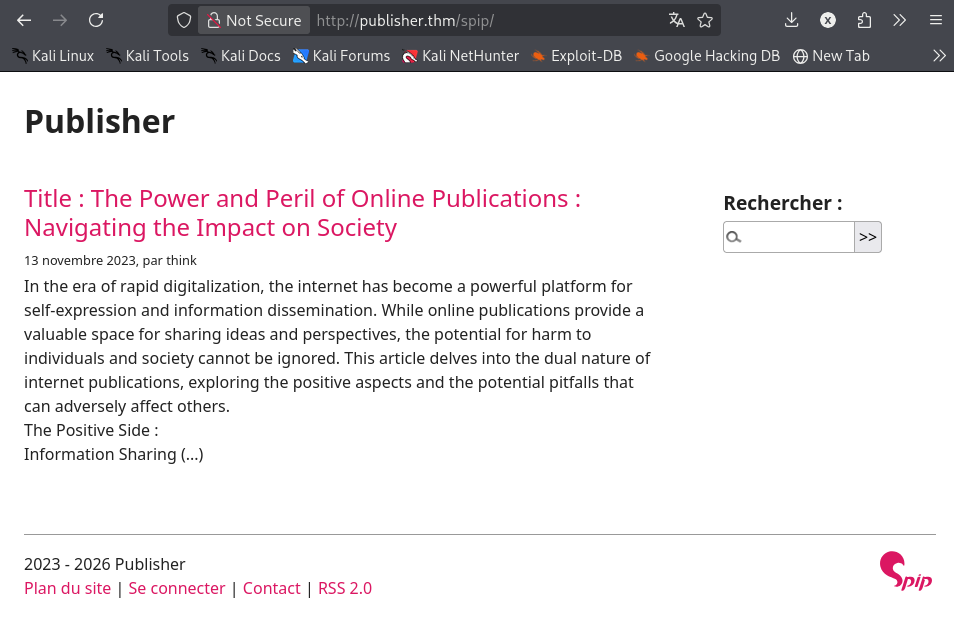This screenshot has height=621, width=954.
Task: Submit search with the >> button
Action: [868, 237]
